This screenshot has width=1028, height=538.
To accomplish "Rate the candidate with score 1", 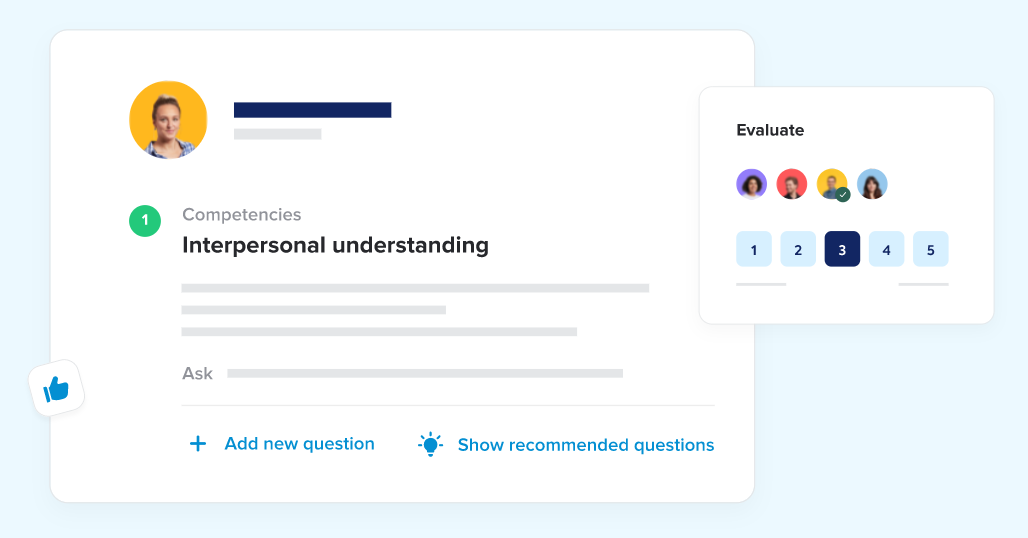I will coord(753,249).
